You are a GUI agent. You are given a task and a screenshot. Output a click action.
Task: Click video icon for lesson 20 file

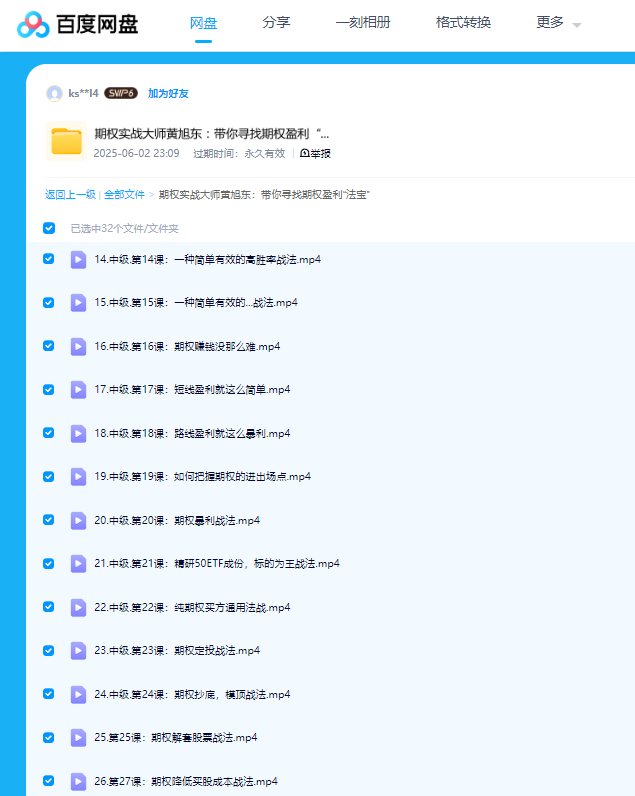(78, 520)
